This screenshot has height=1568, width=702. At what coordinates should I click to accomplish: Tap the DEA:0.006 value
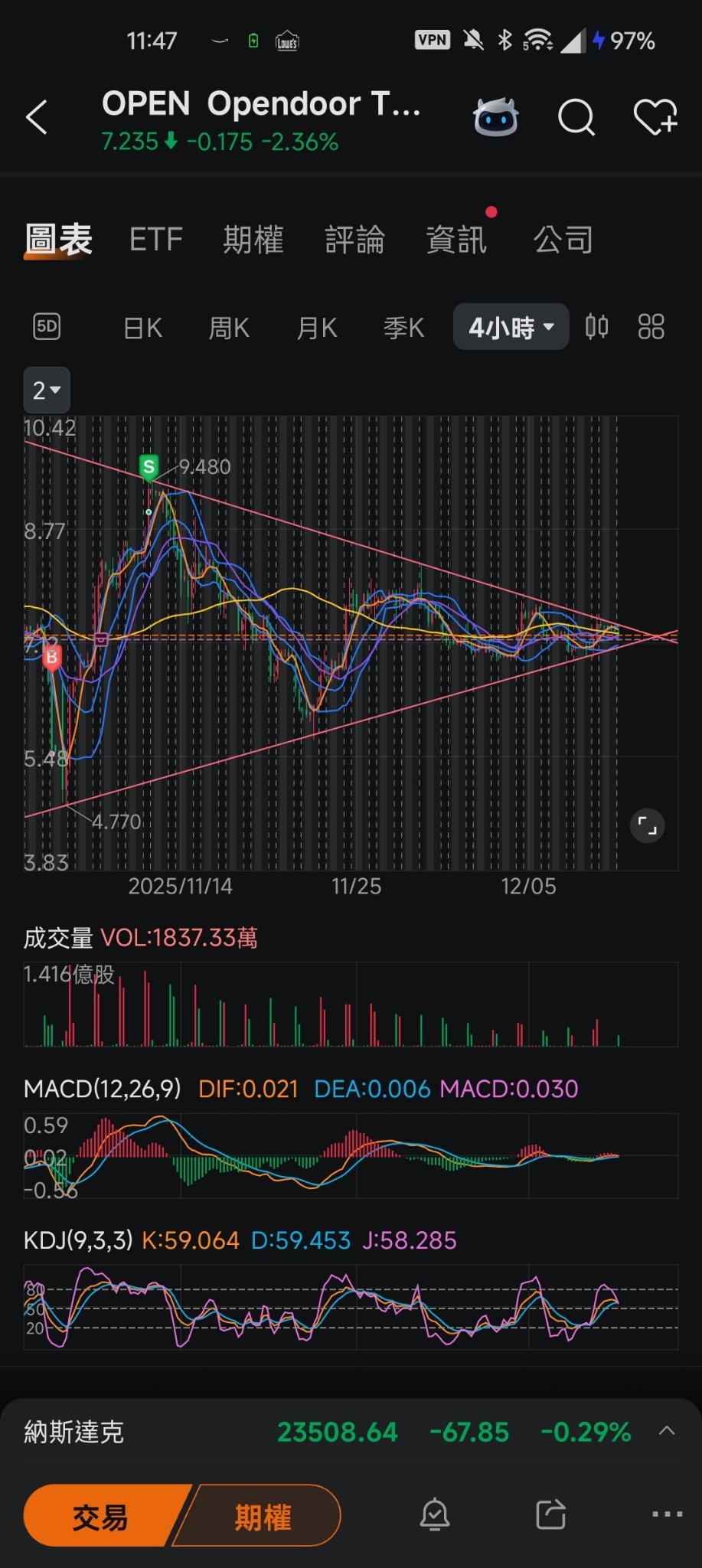[x=372, y=1089]
